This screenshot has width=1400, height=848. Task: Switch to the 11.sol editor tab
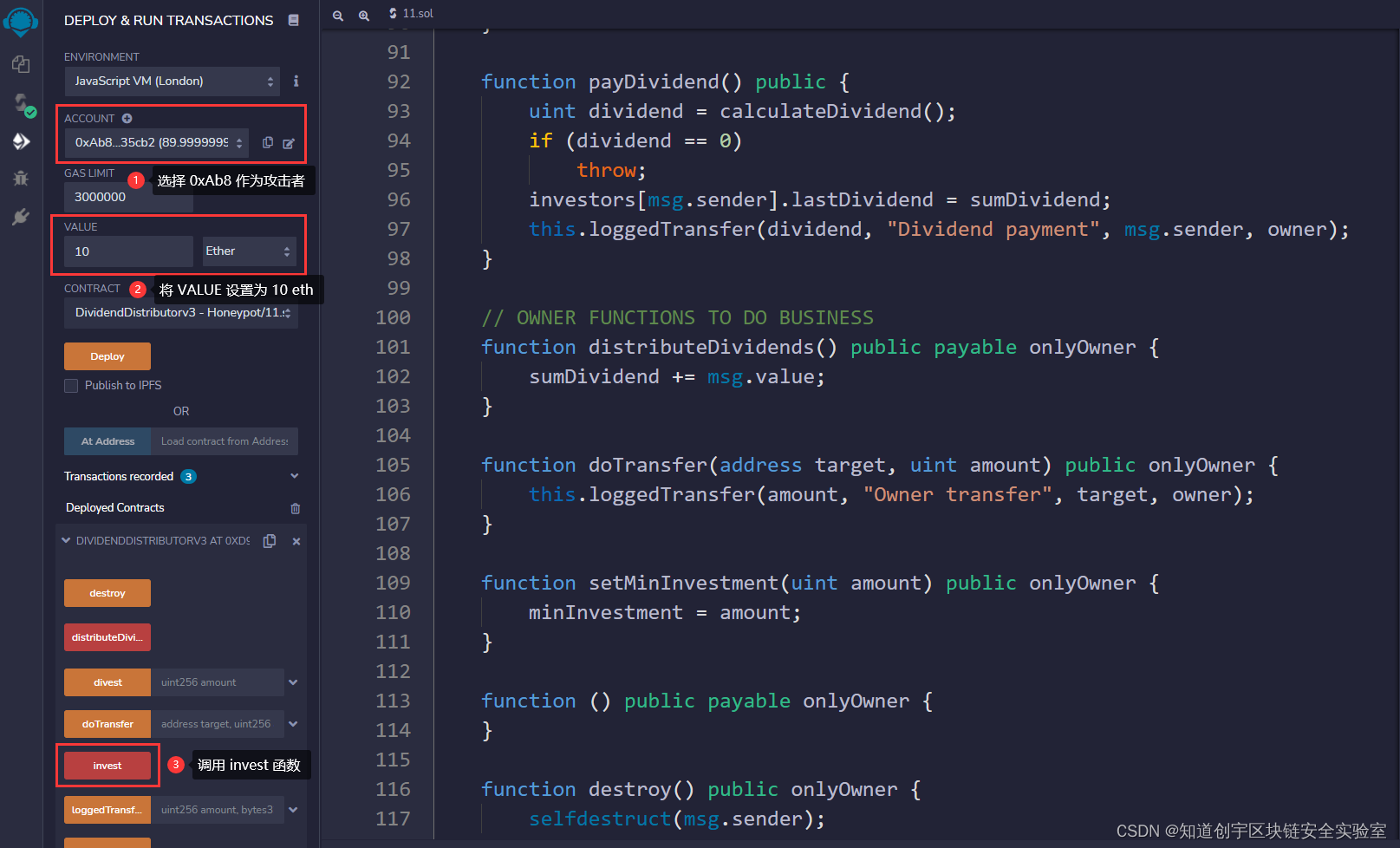tap(411, 13)
